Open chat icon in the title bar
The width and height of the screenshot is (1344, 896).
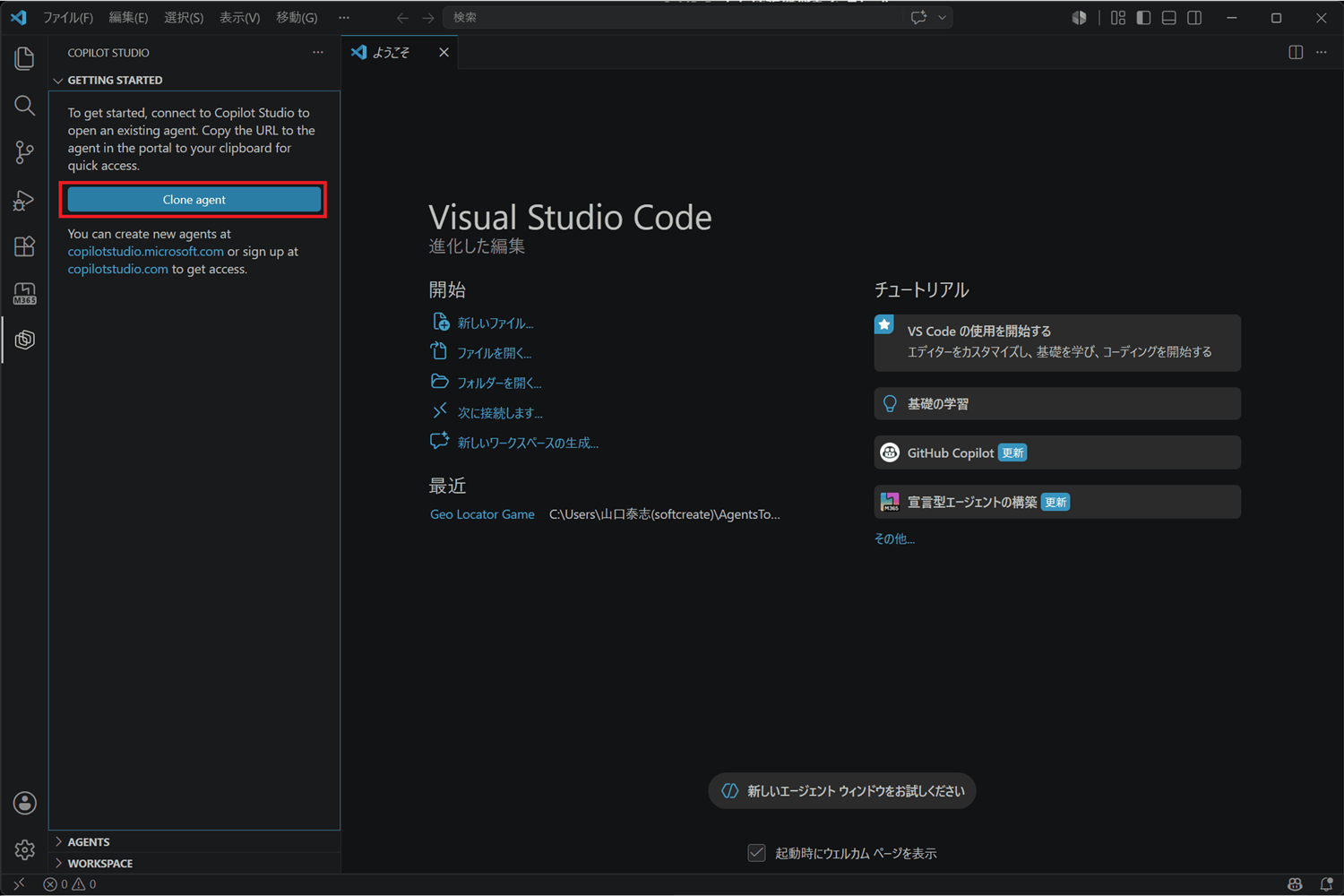pyautogui.click(x=918, y=18)
